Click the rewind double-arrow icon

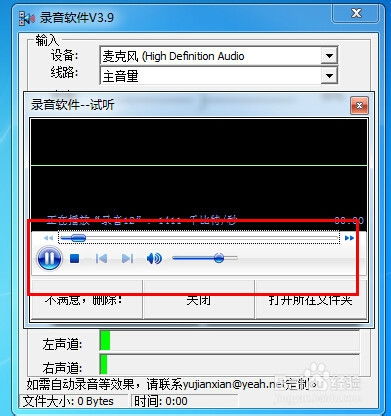pyautogui.click(x=48, y=238)
